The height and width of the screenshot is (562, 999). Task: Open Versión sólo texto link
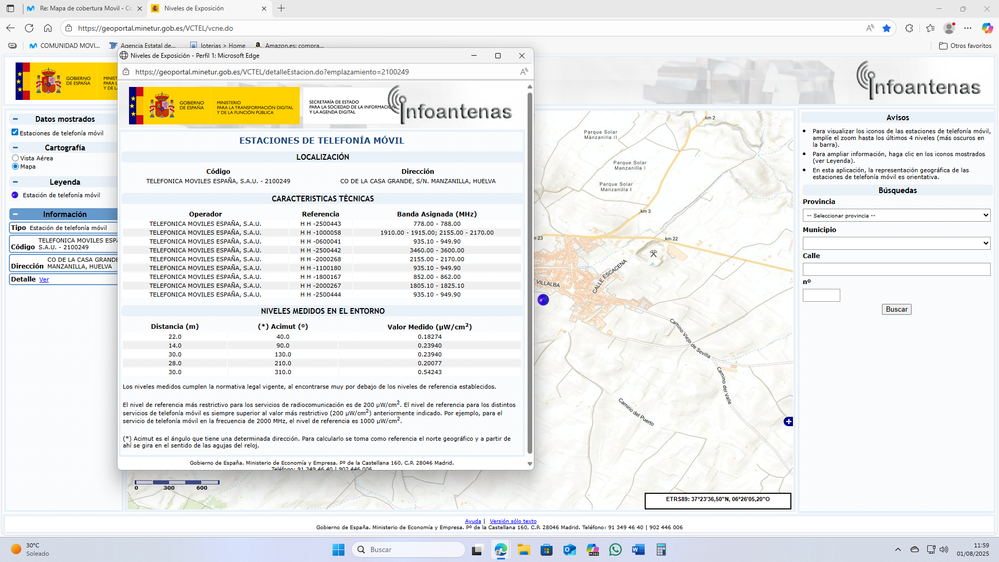[x=513, y=521]
